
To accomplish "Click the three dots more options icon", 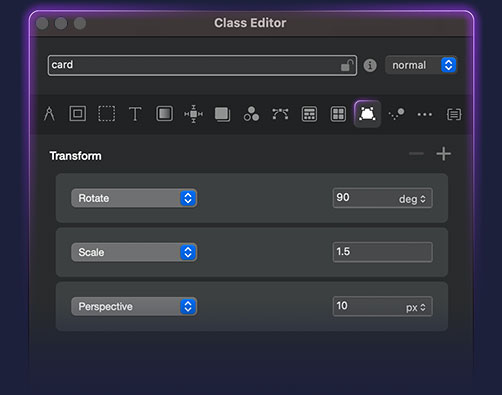I will (425, 115).
